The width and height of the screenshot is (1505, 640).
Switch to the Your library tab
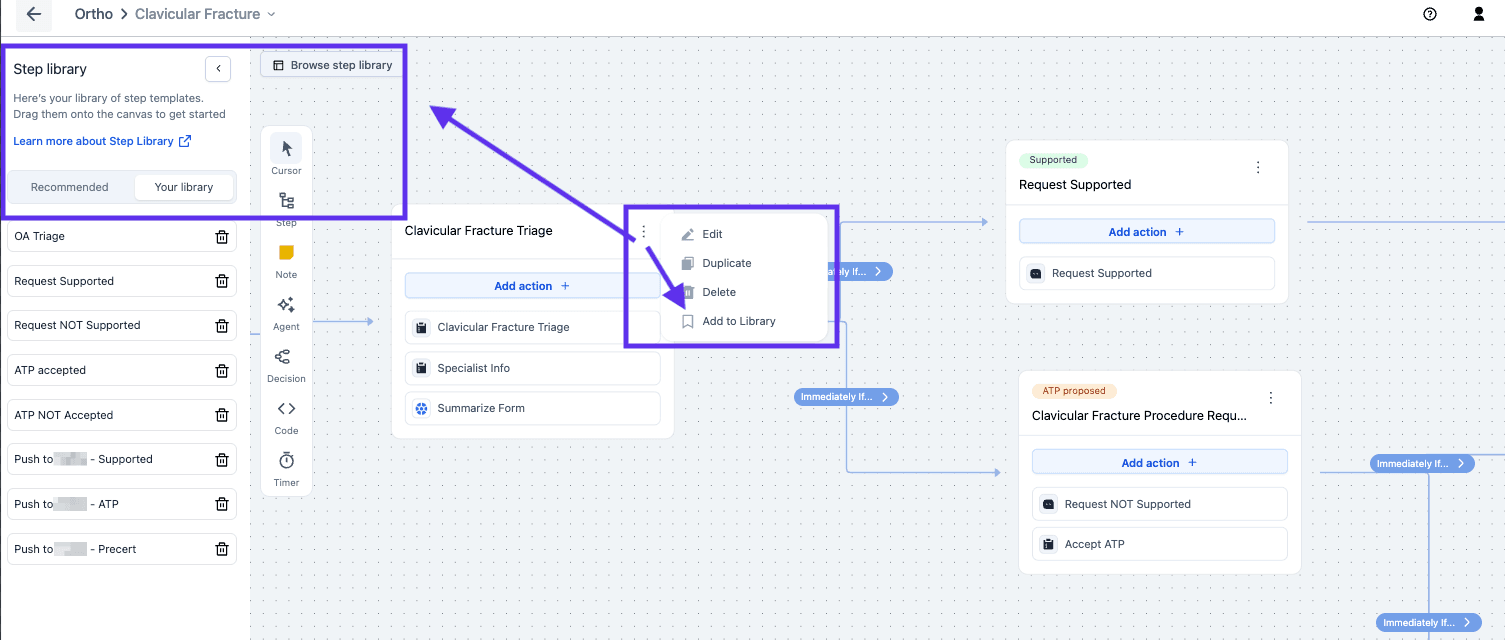pos(184,187)
